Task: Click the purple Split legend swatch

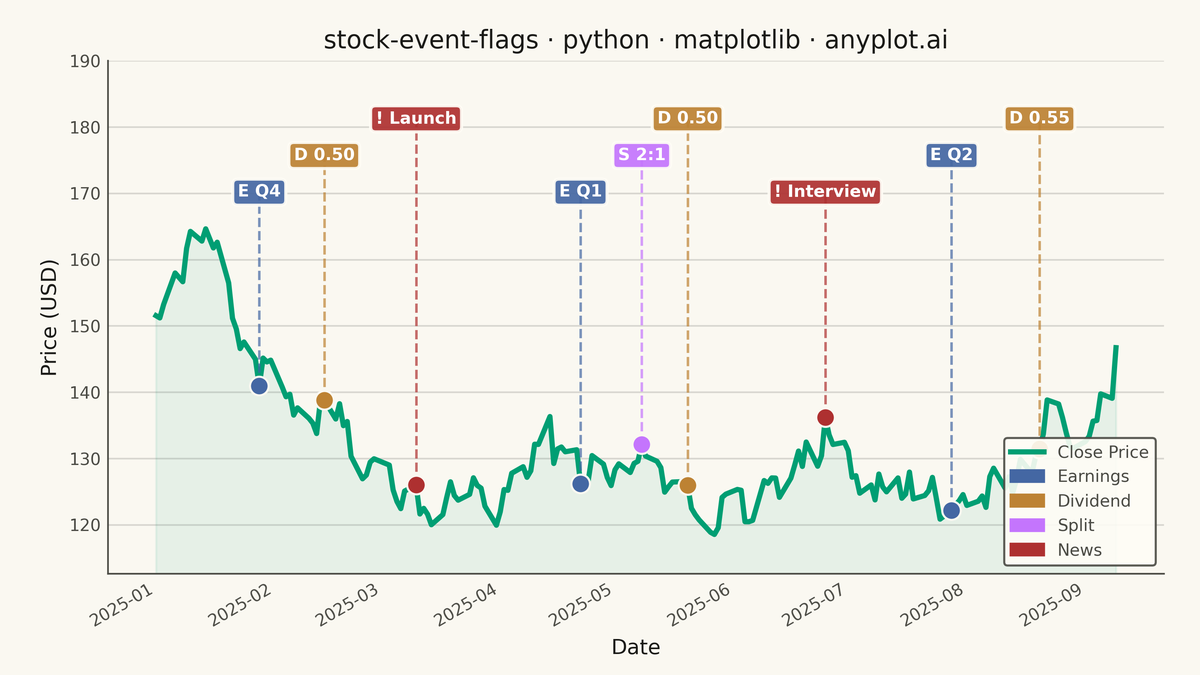Action: [x=1028, y=525]
